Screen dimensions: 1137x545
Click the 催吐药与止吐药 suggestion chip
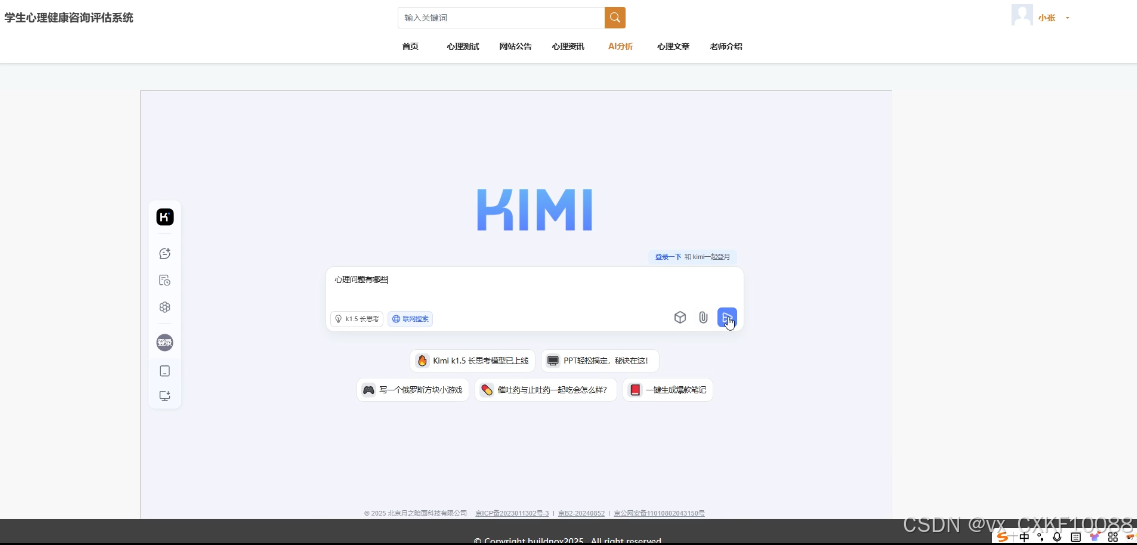(x=545, y=390)
